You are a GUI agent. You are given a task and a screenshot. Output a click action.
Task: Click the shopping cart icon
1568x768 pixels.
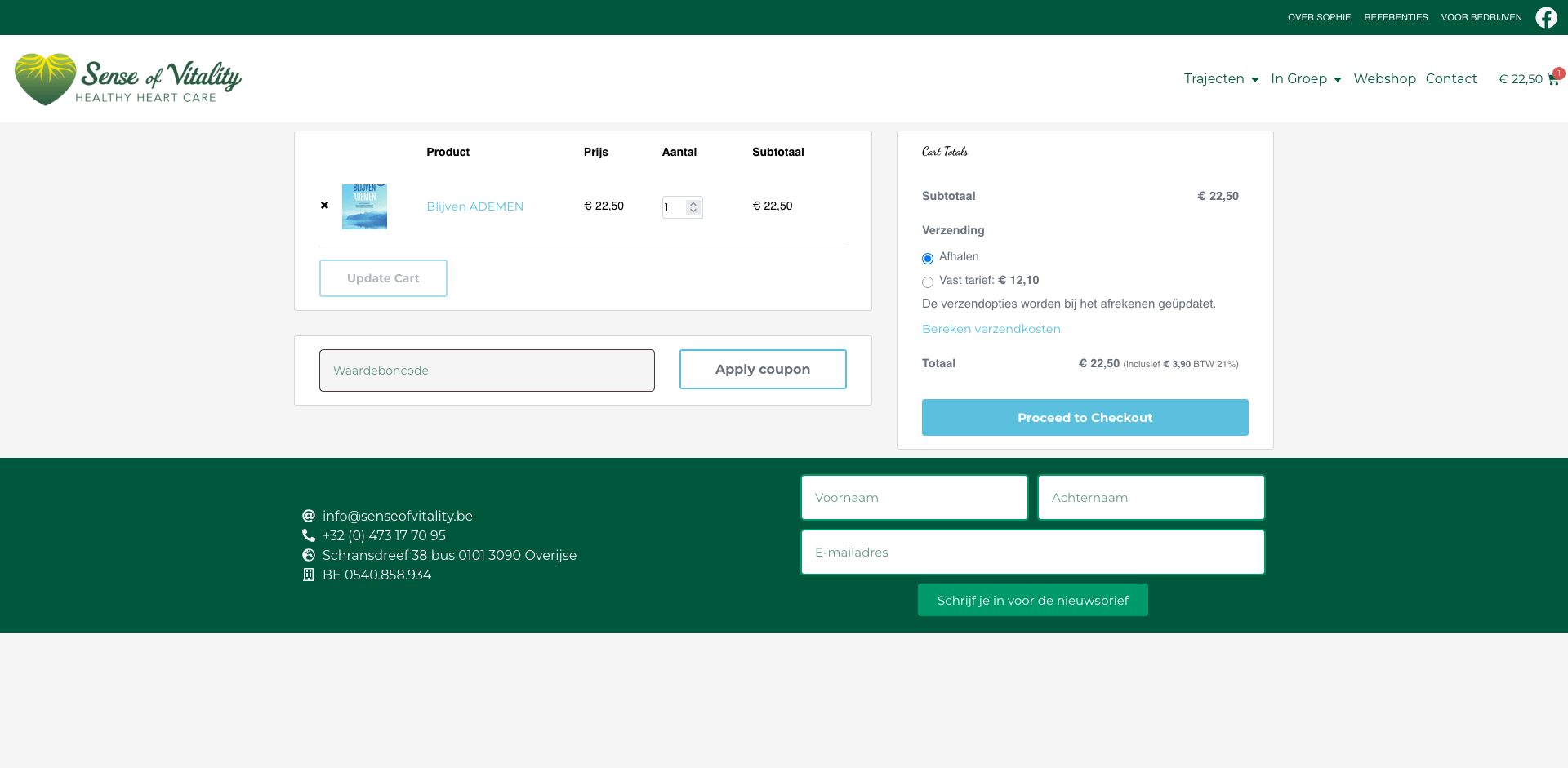point(1552,79)
